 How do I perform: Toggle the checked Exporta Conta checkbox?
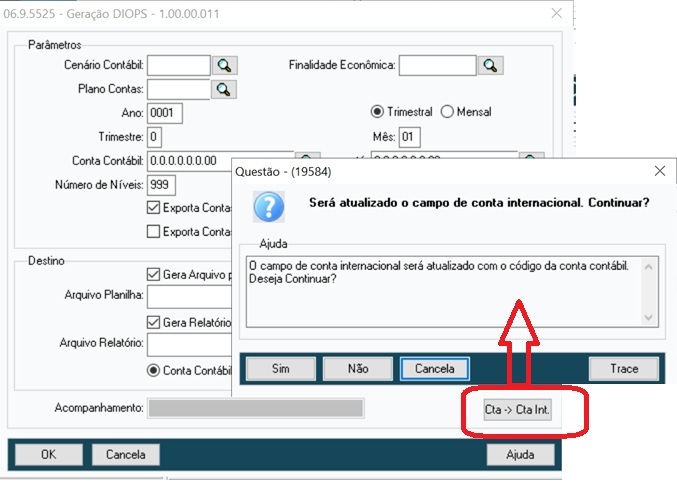[153, 208]
